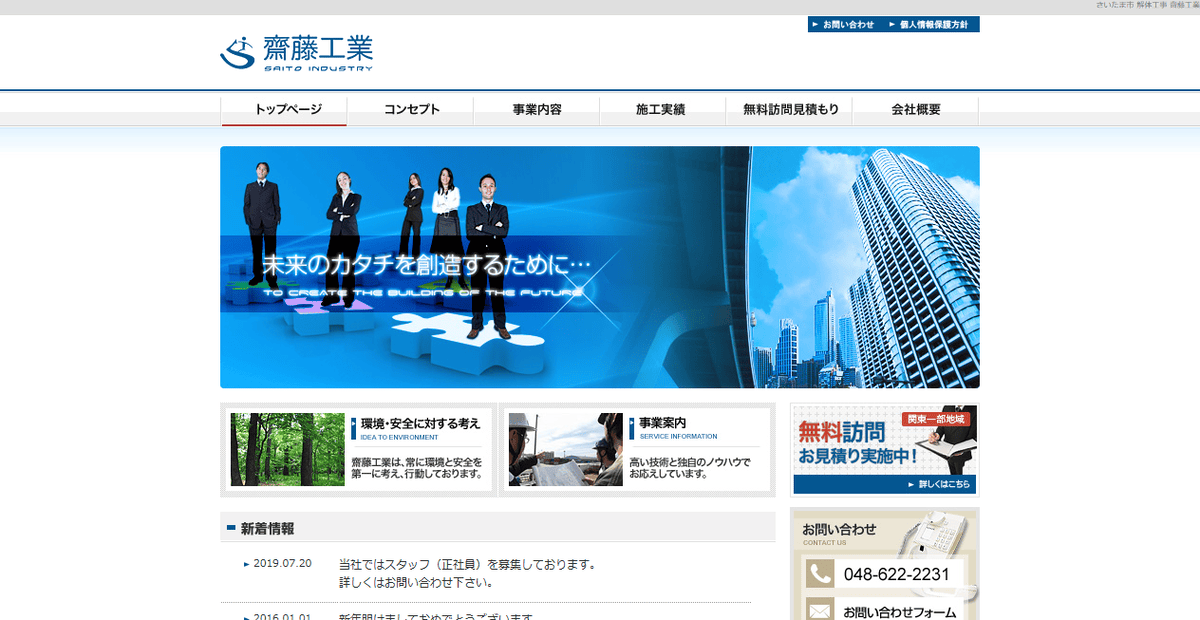
Task: Click the arrow icon before 2016.01.01 news entry
Action: [x=245, y=618]
